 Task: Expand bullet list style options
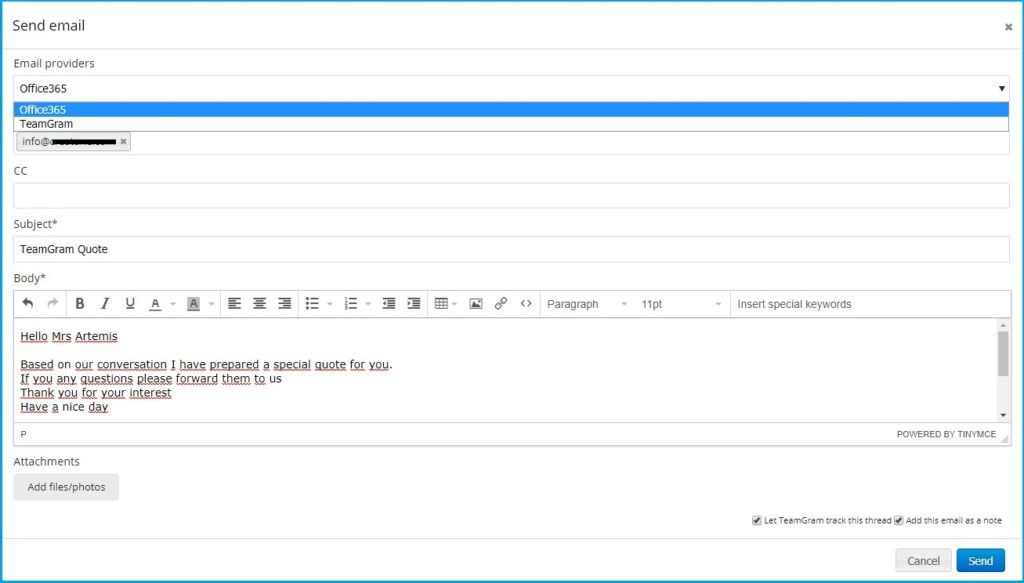pos(330,304)
